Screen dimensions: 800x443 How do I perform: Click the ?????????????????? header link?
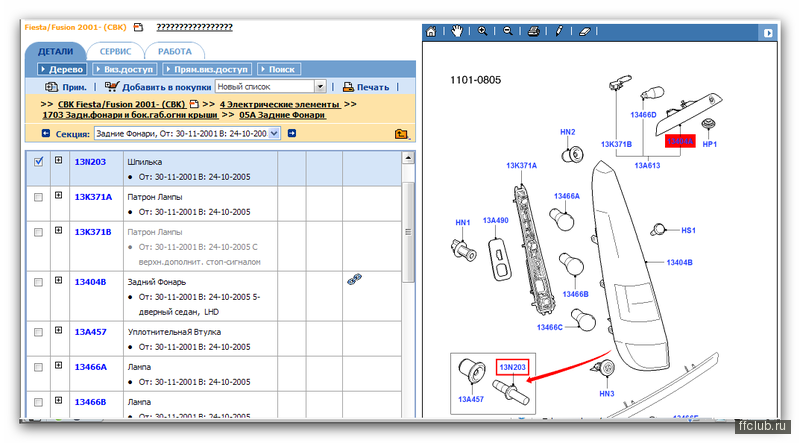(194, 27)
